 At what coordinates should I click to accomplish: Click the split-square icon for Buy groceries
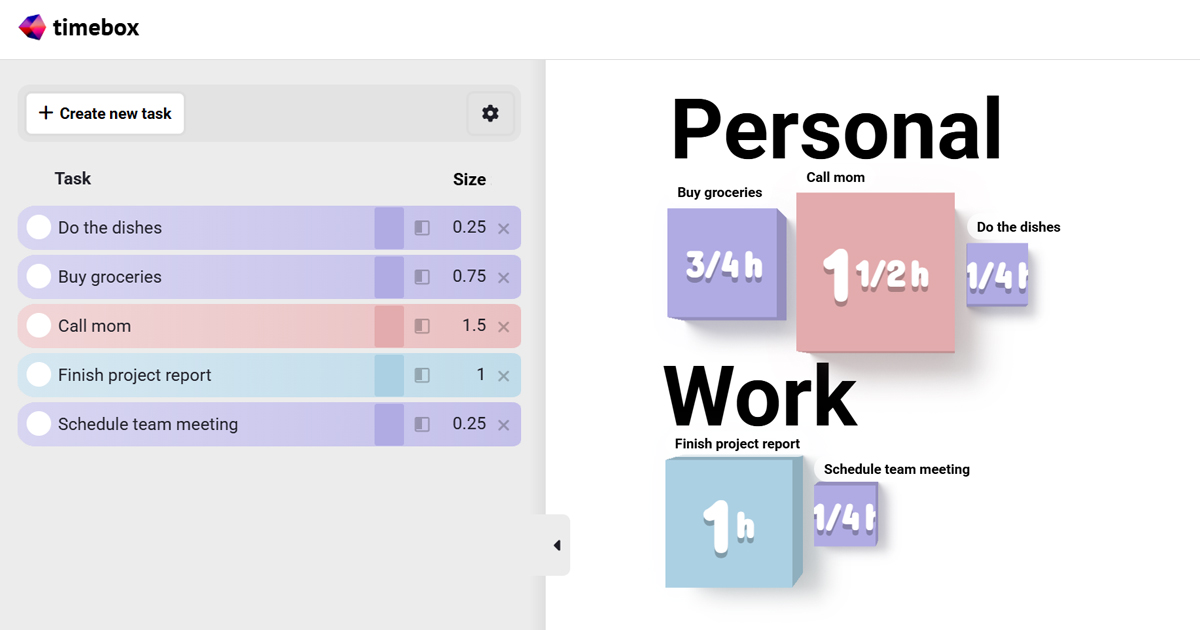[x=421, y=276]
